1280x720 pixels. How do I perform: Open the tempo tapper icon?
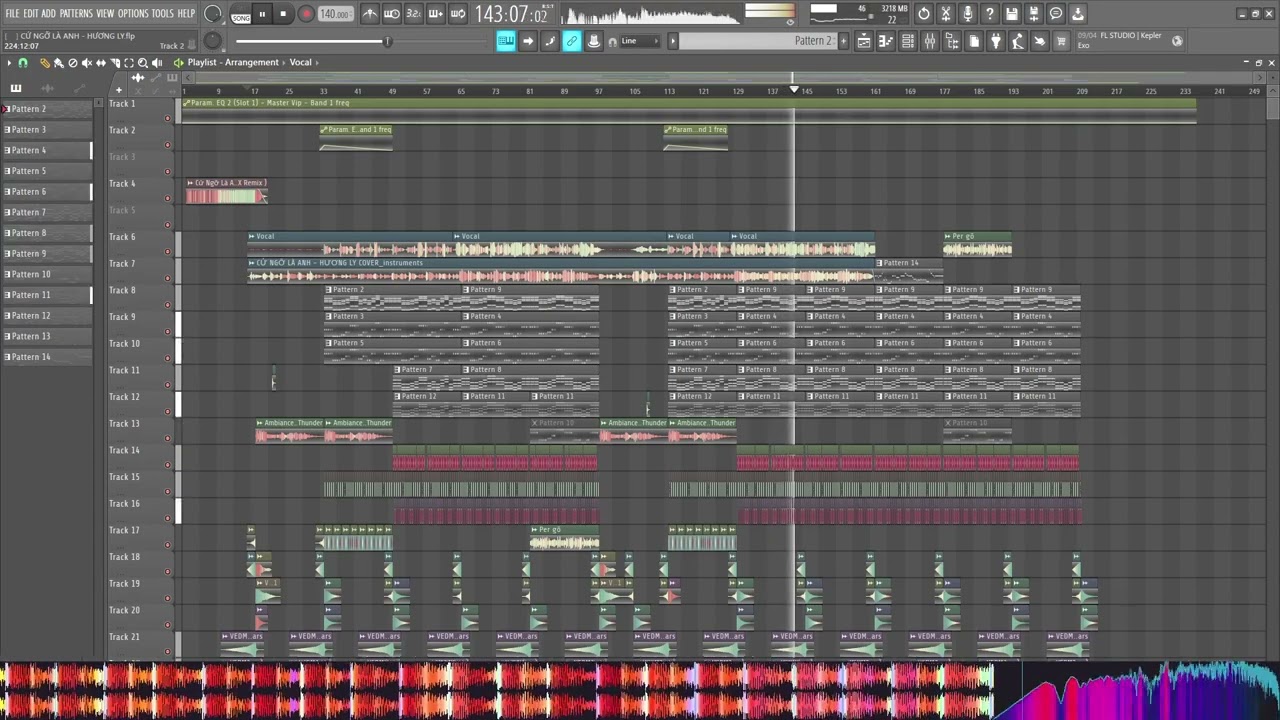pyautogui.click(x=1018, y=41)
